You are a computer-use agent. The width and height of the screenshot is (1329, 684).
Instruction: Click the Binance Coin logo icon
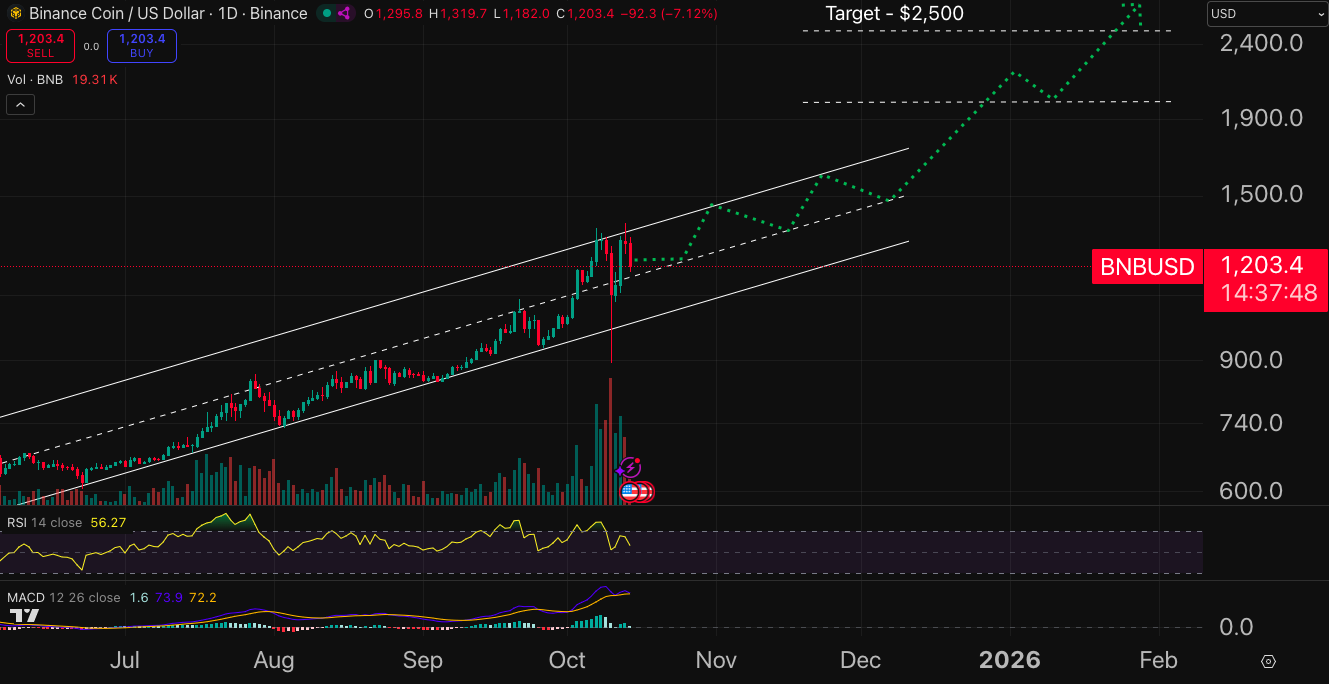(14, 13)
